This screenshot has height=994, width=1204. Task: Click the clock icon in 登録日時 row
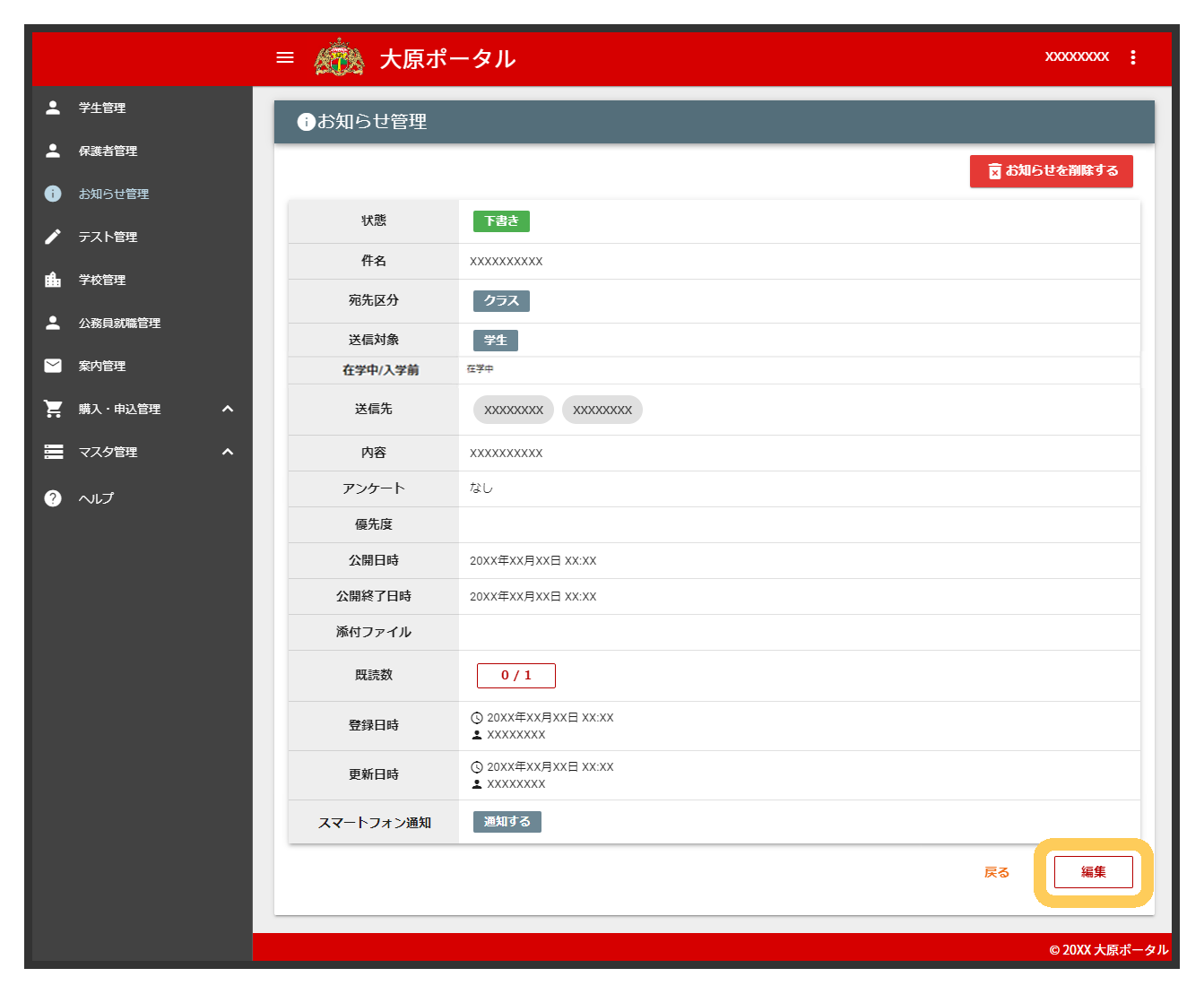pos(477,718)
